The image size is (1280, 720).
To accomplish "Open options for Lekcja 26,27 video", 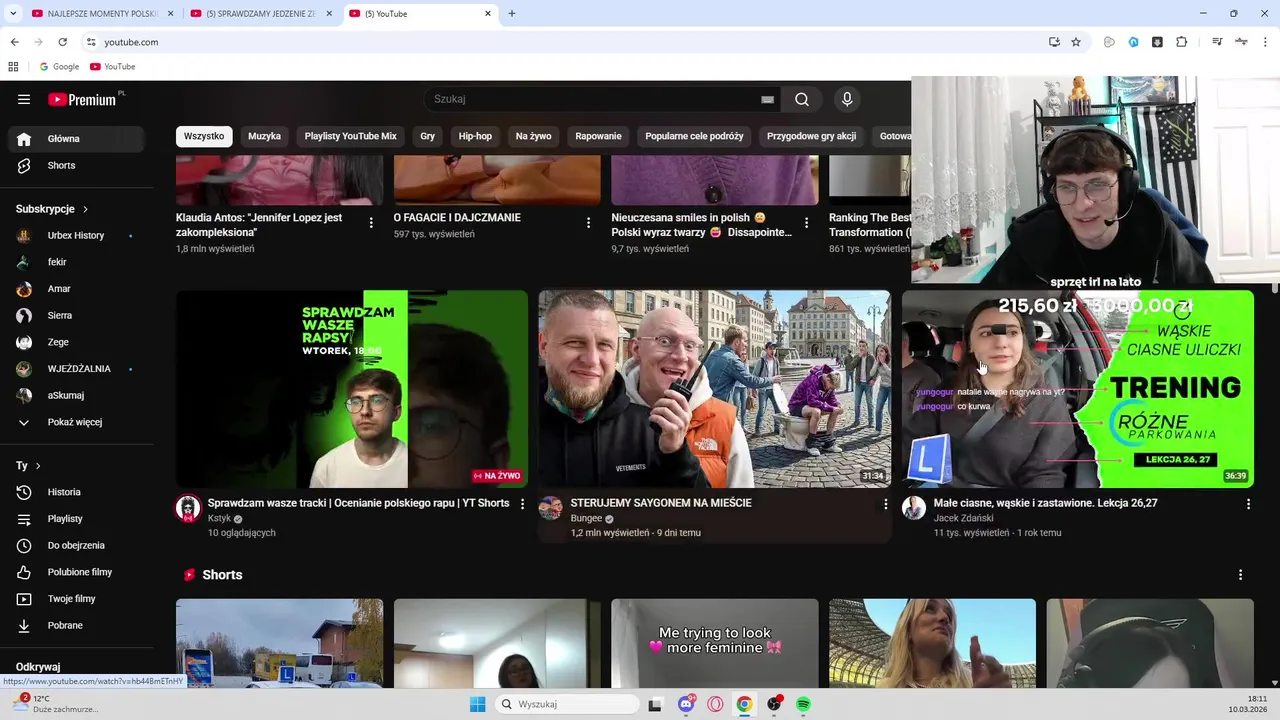I will [1248, 504].
